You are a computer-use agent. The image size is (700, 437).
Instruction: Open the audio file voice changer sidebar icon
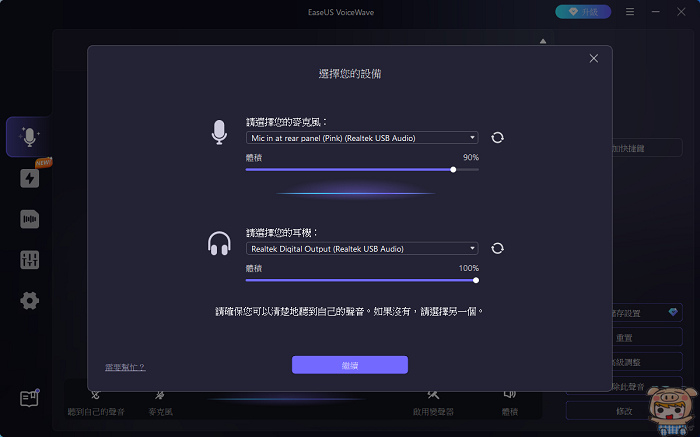pos(29,219)
